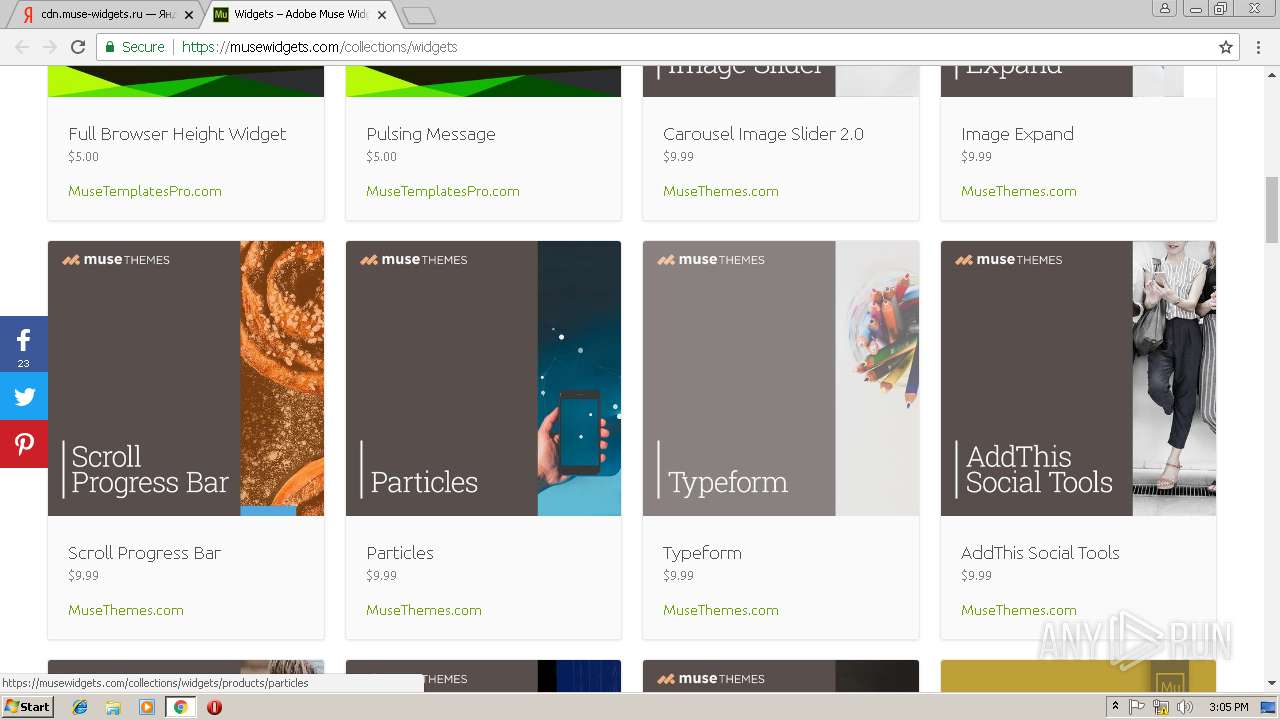Click Chrome icon in taskbar
The image size is (1280, 720).
point(180,707)
